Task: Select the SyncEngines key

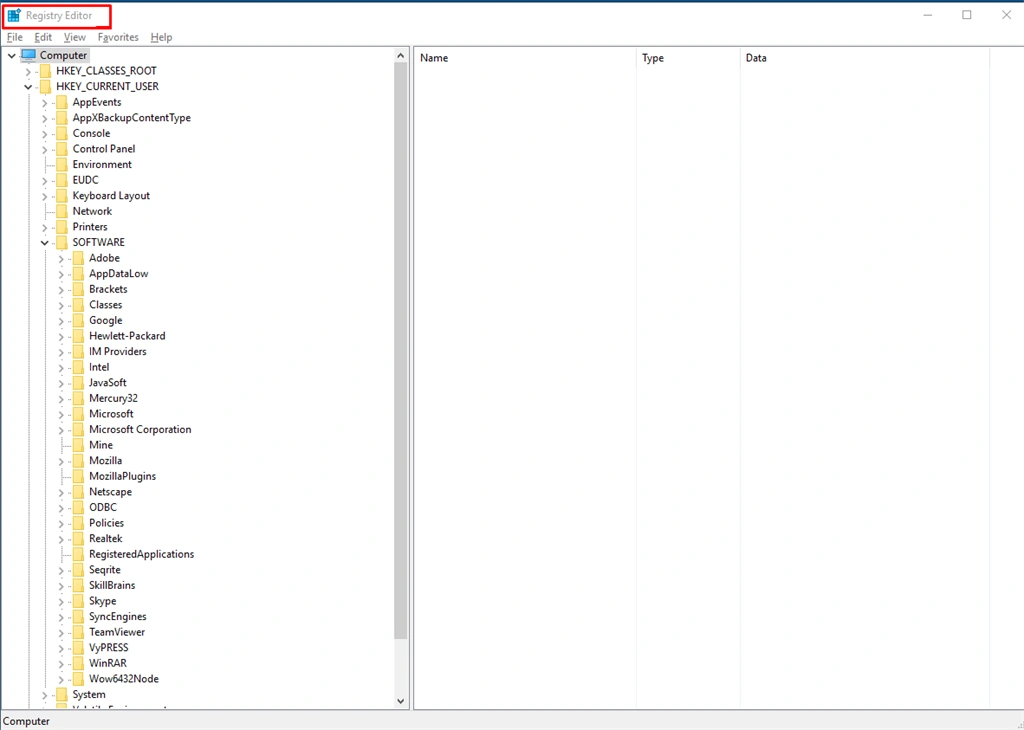Action: coord(118,617)
